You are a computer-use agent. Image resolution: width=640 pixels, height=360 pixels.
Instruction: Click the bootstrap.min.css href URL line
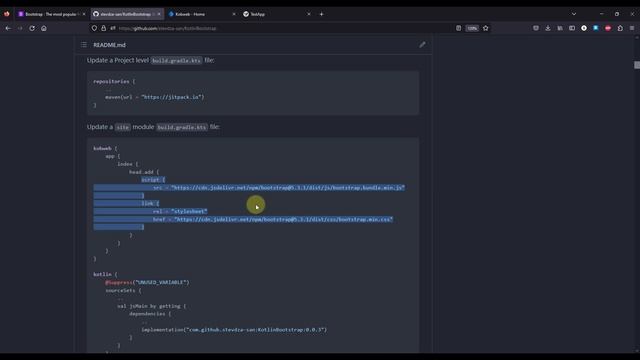point(273,219)
